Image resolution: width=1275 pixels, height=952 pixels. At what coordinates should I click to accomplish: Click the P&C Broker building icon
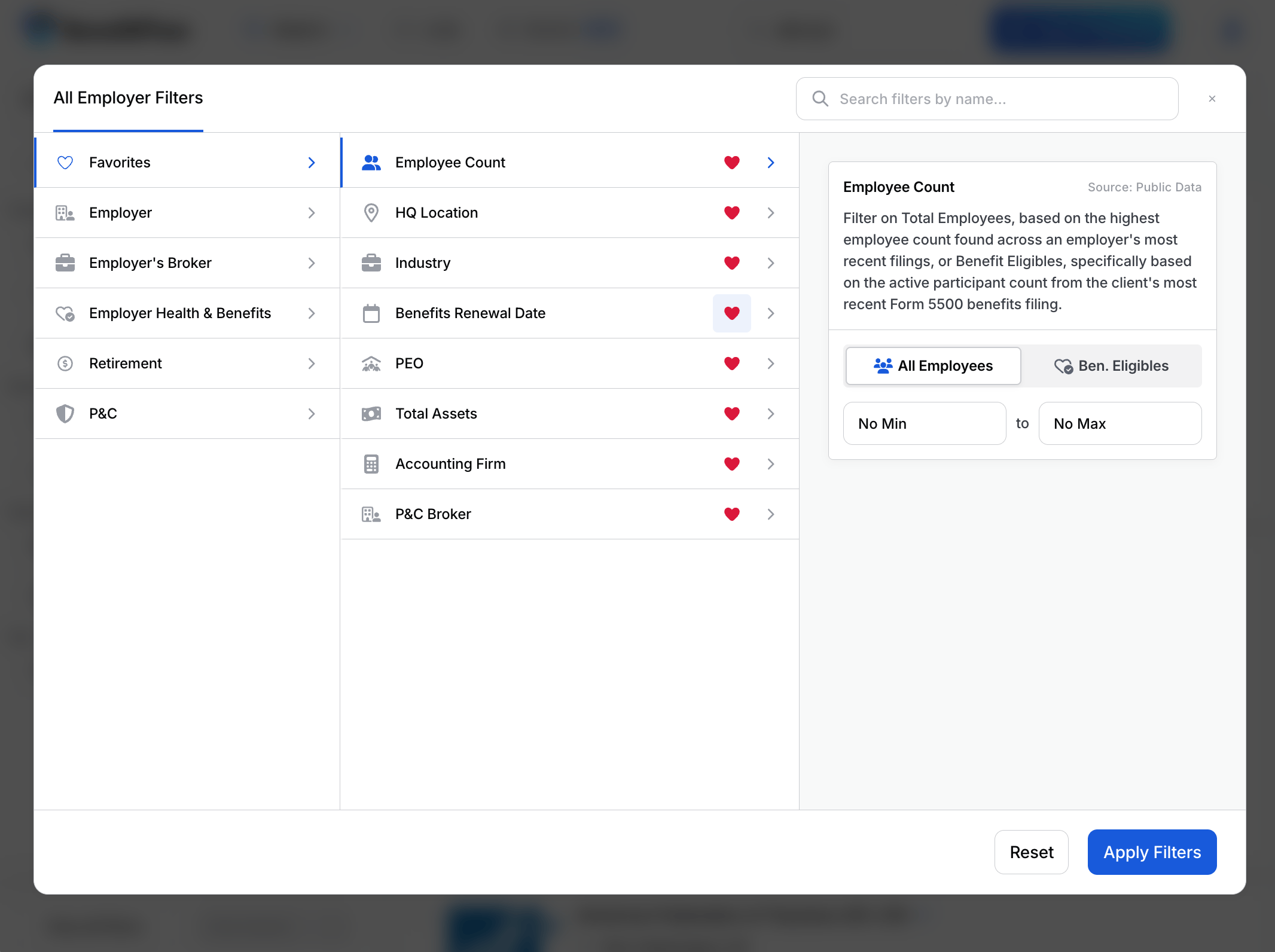coord(371,514)
